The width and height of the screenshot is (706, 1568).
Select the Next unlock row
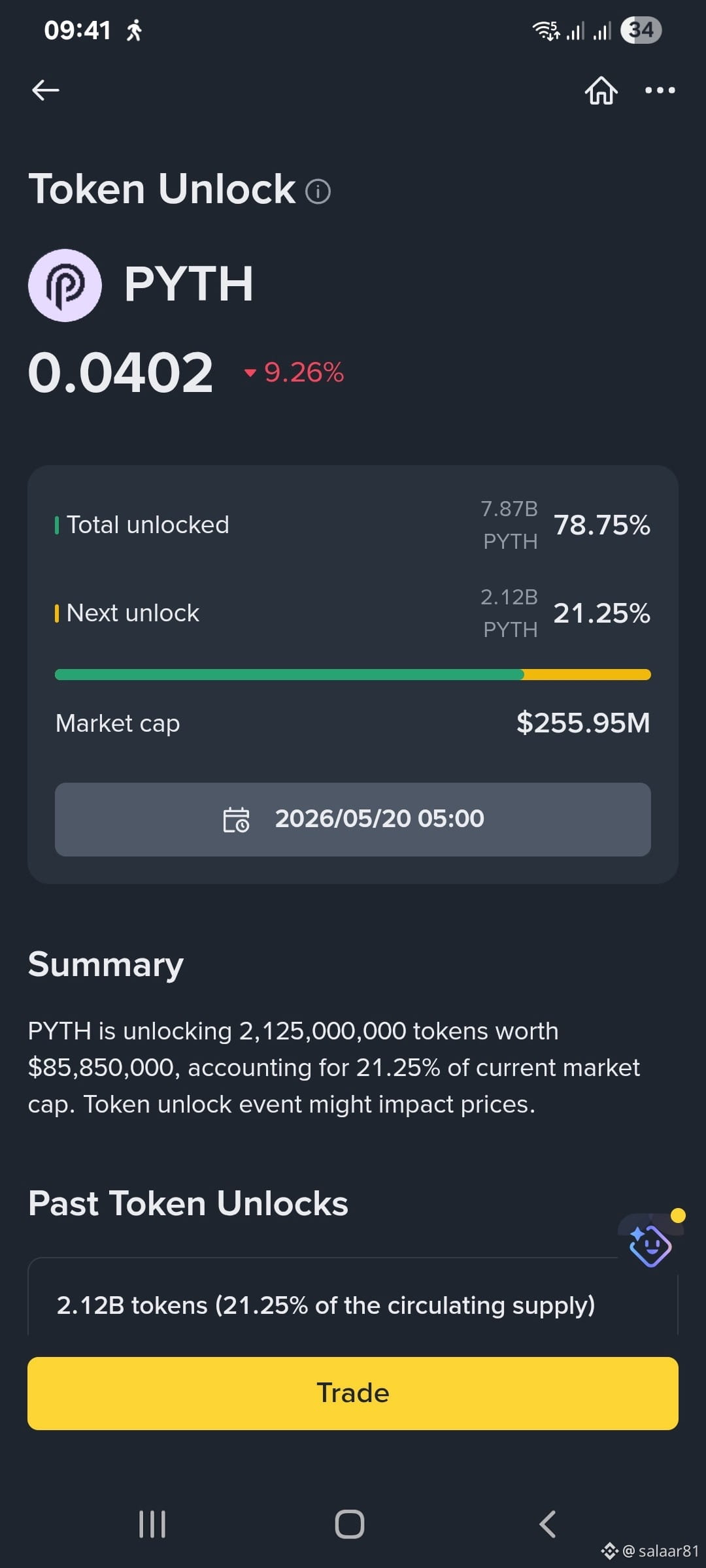coord(353,613)
